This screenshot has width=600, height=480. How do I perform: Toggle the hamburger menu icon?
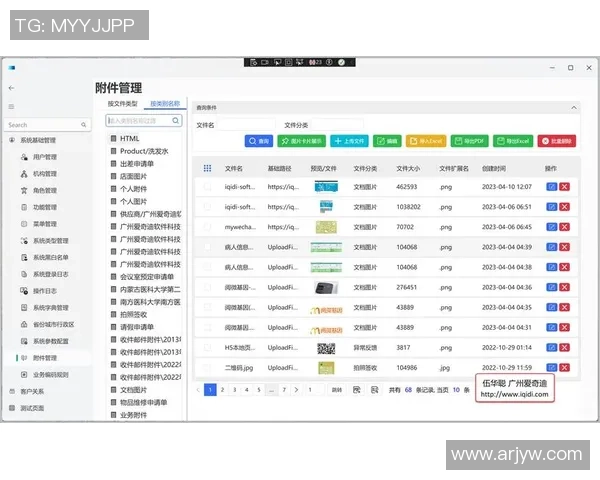click(11, 106)
